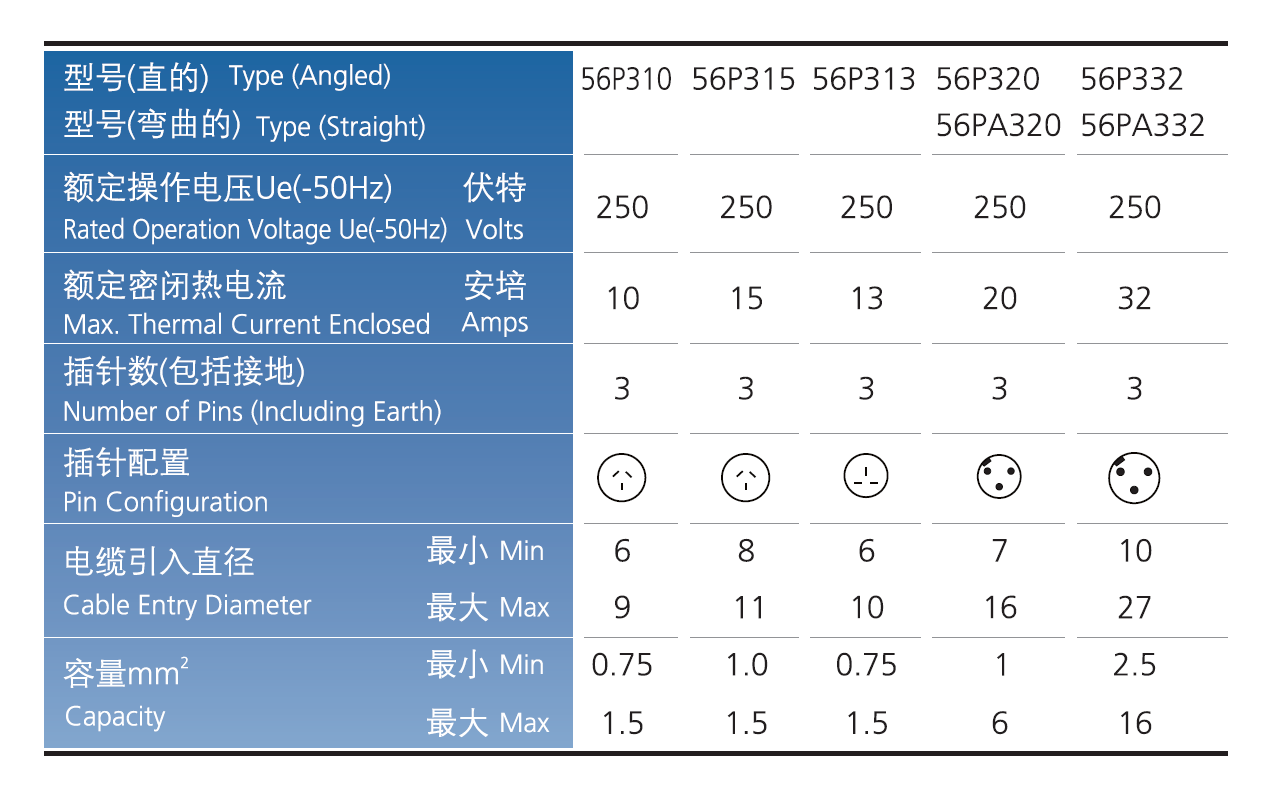This screenshot has height=796, width=1280.
Task: Select the 56P310 column header
Action: [627, 79]
